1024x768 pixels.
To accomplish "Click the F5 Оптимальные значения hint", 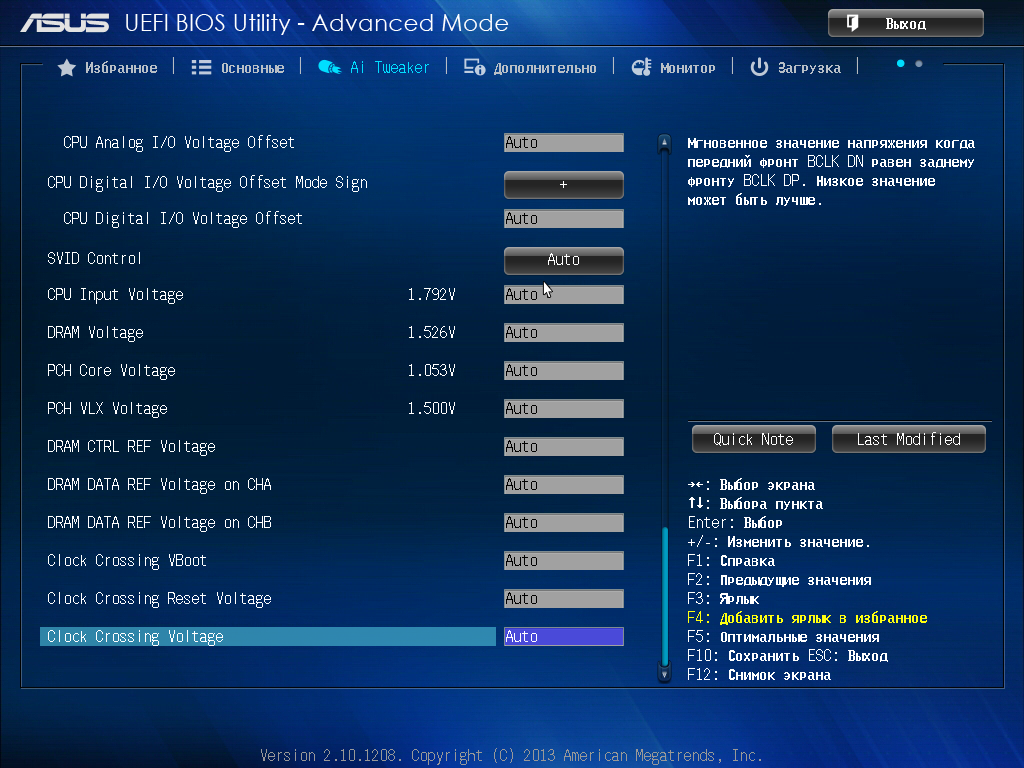I will click(x=783, y=637).
